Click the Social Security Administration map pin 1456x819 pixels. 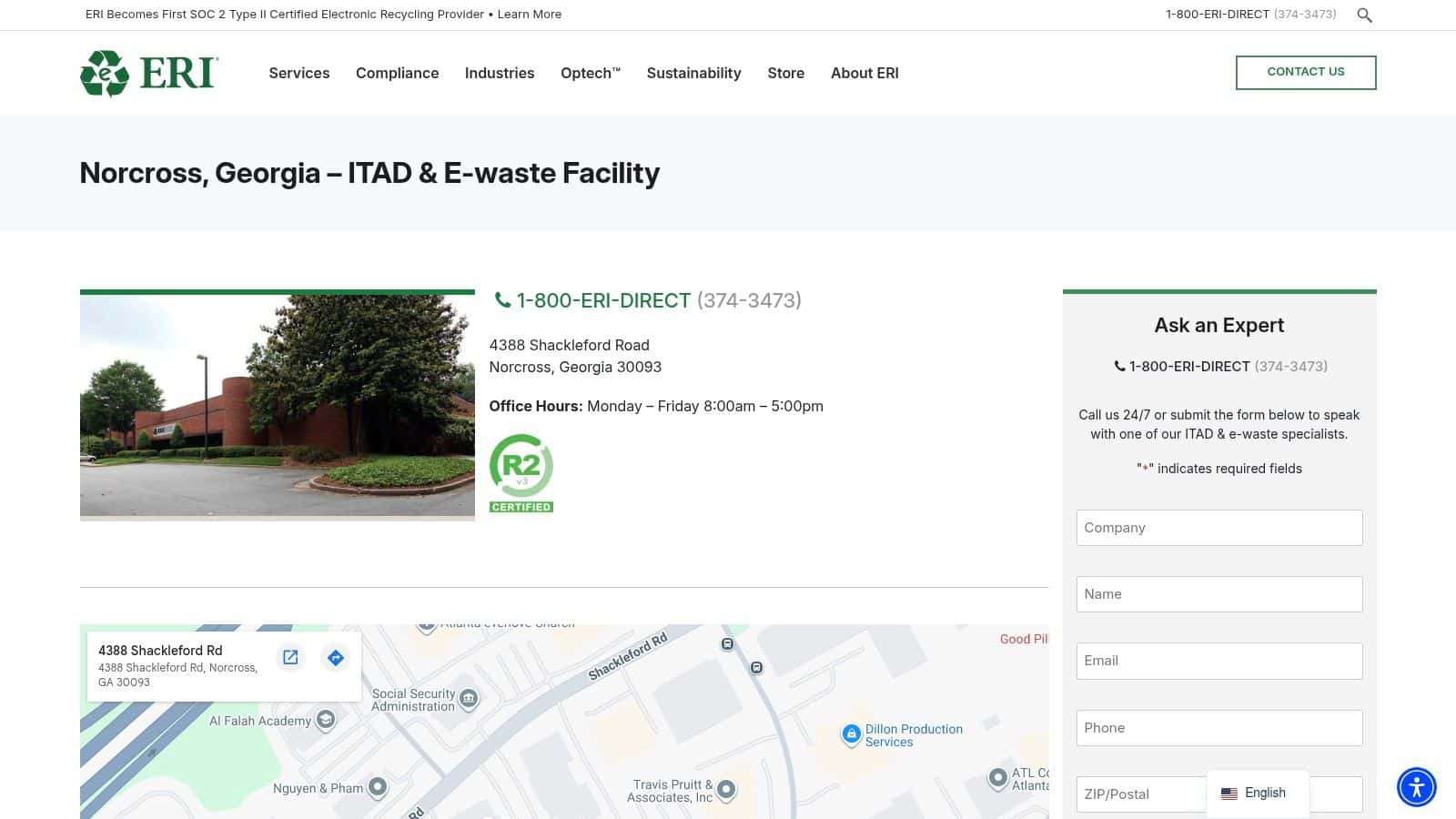pos(469,699)
